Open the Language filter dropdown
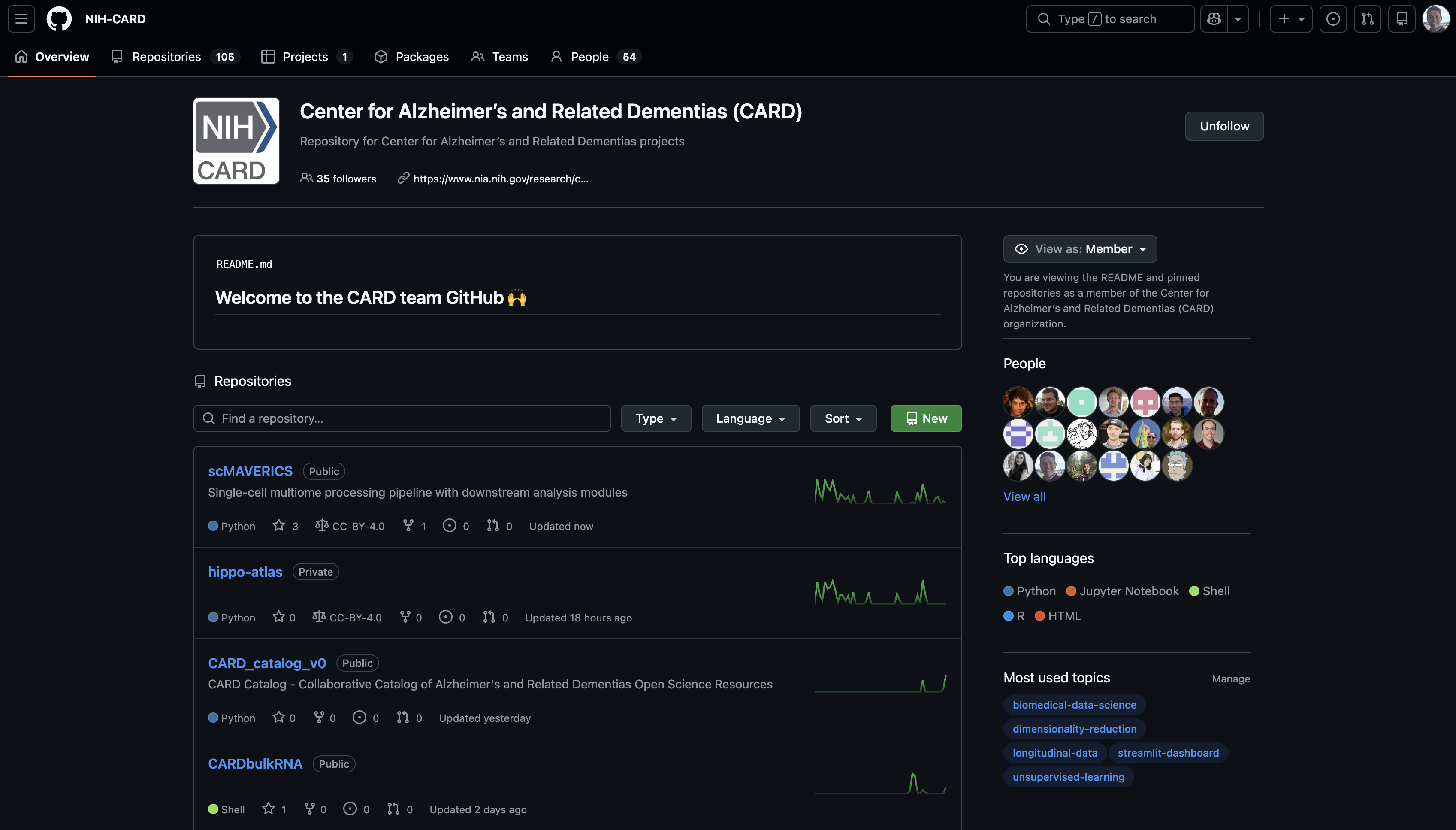Viewport: 1456px width, 830px height. pyautogui.click(x=751, y=418)
